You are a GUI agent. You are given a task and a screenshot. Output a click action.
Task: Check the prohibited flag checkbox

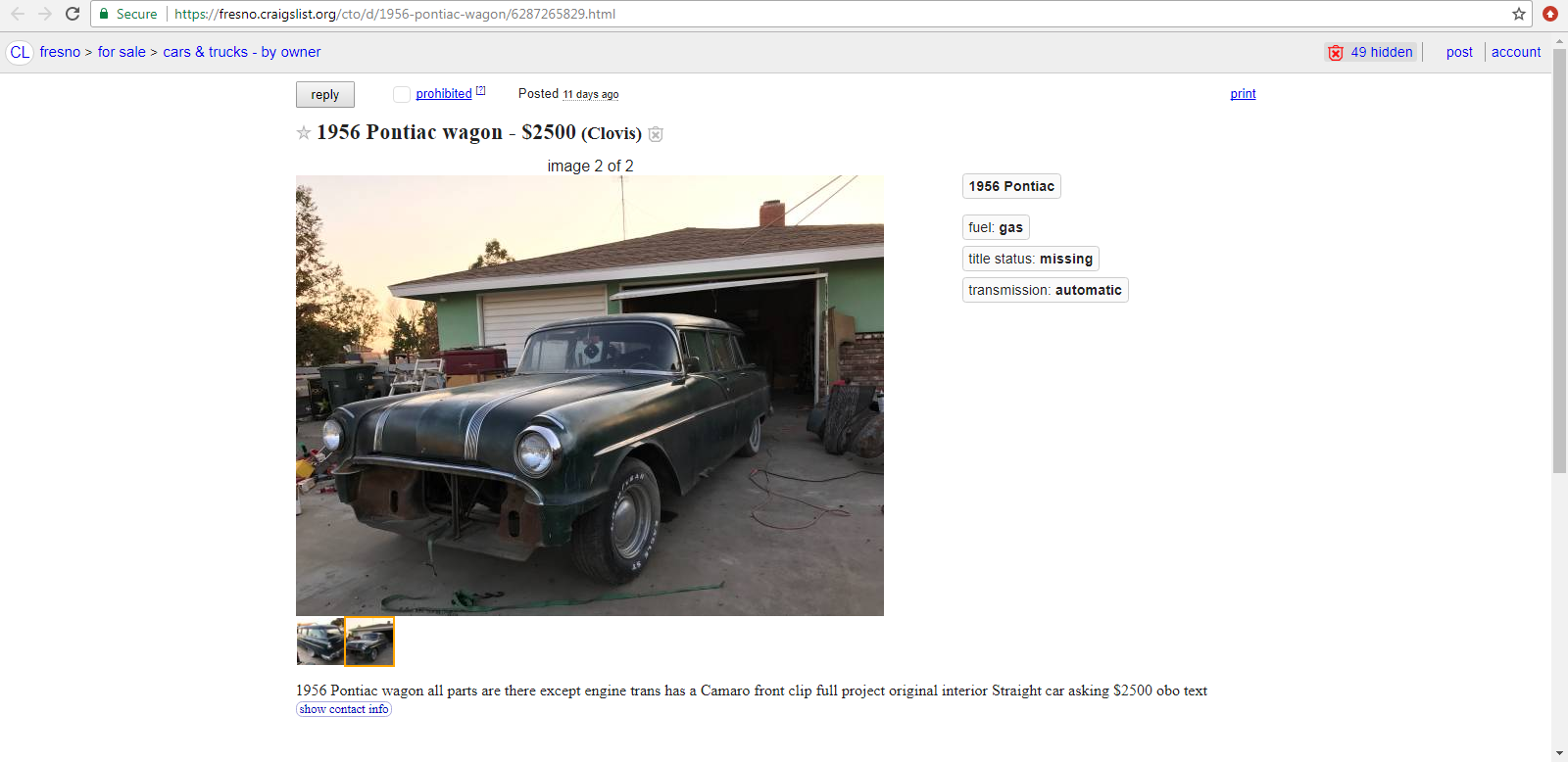[402, 94]
